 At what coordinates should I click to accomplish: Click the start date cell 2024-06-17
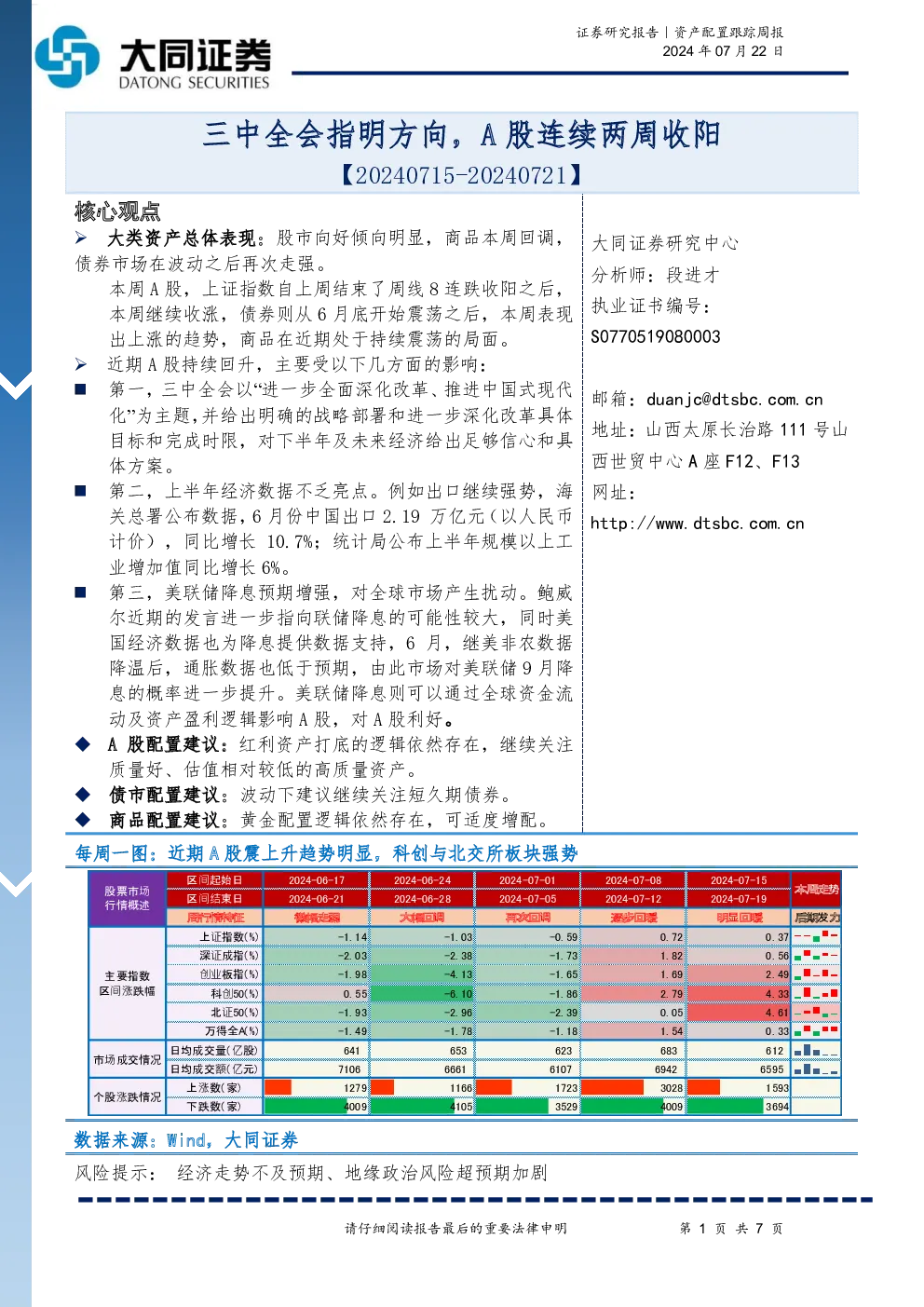(316, 880)
